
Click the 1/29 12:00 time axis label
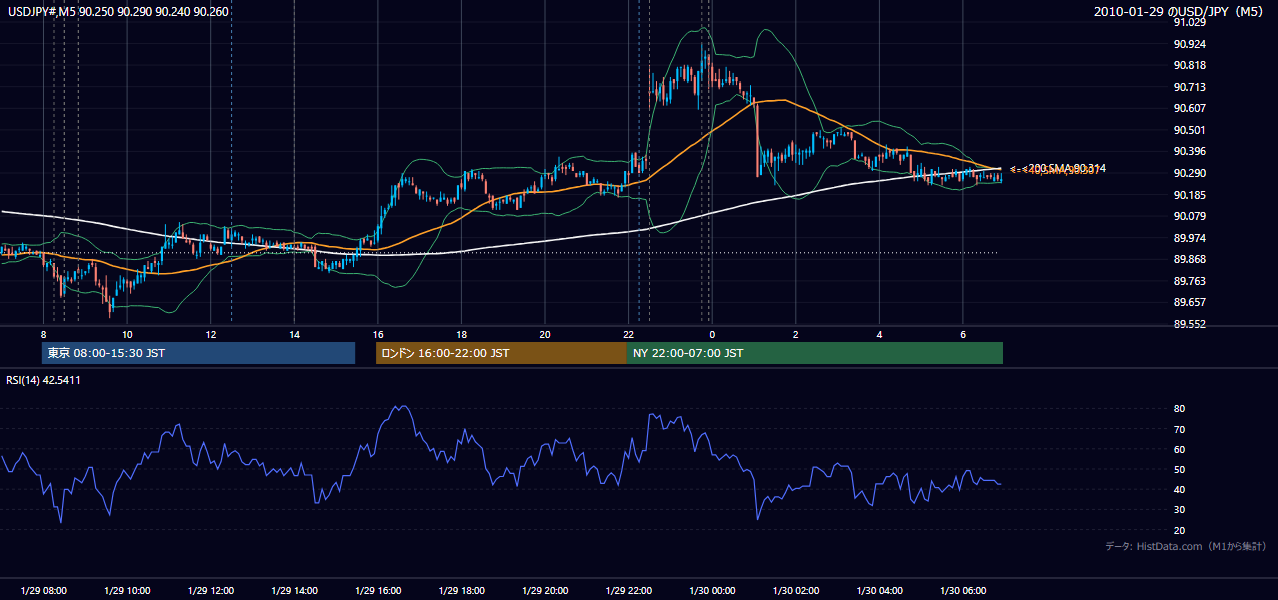pos(211,591)
